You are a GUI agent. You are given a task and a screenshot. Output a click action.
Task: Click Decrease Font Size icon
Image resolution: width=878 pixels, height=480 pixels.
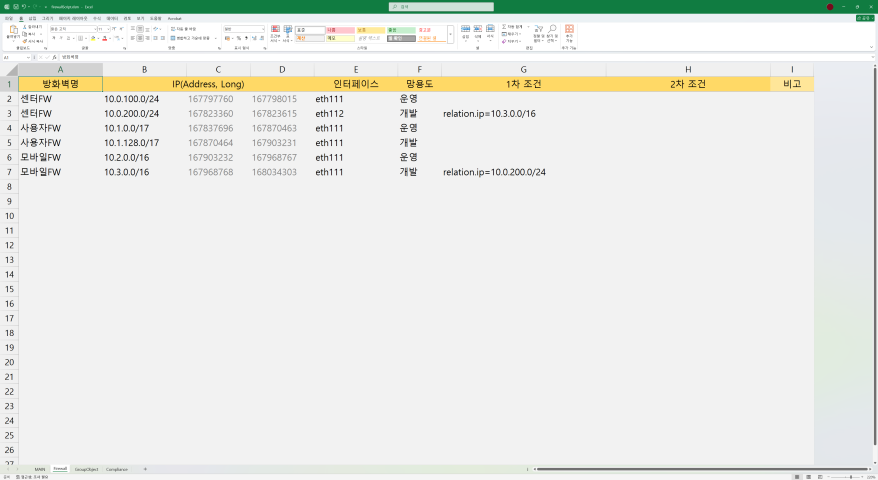[122, 29]
